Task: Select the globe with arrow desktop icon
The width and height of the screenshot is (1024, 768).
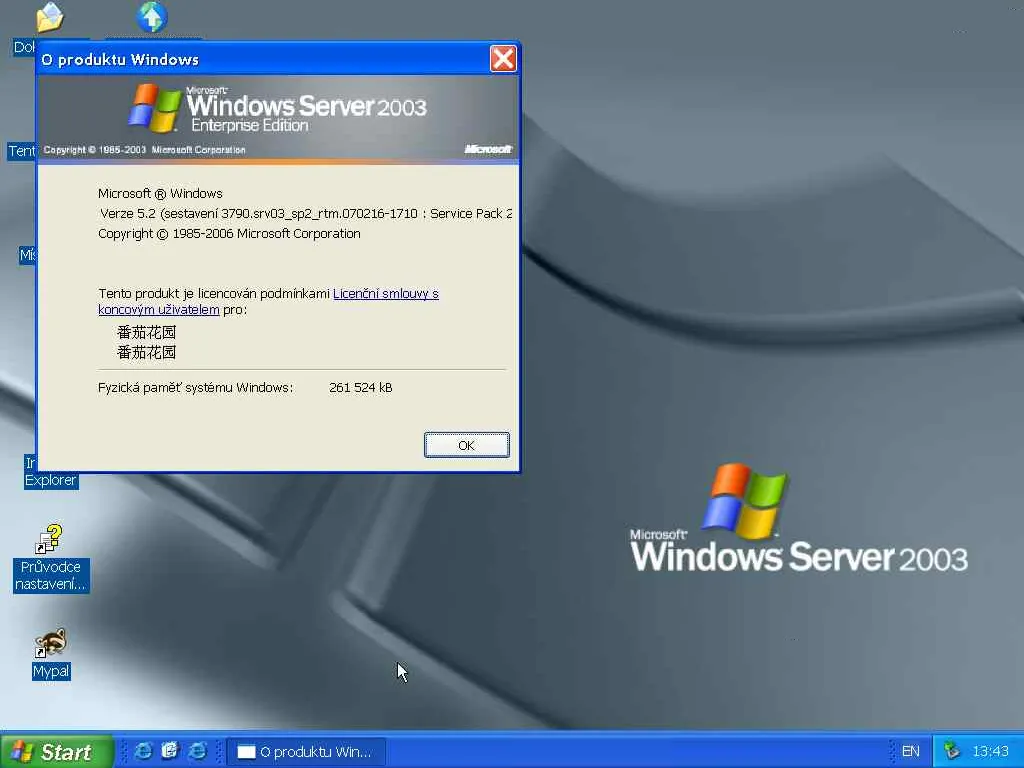Action: [x=152, y=18]
